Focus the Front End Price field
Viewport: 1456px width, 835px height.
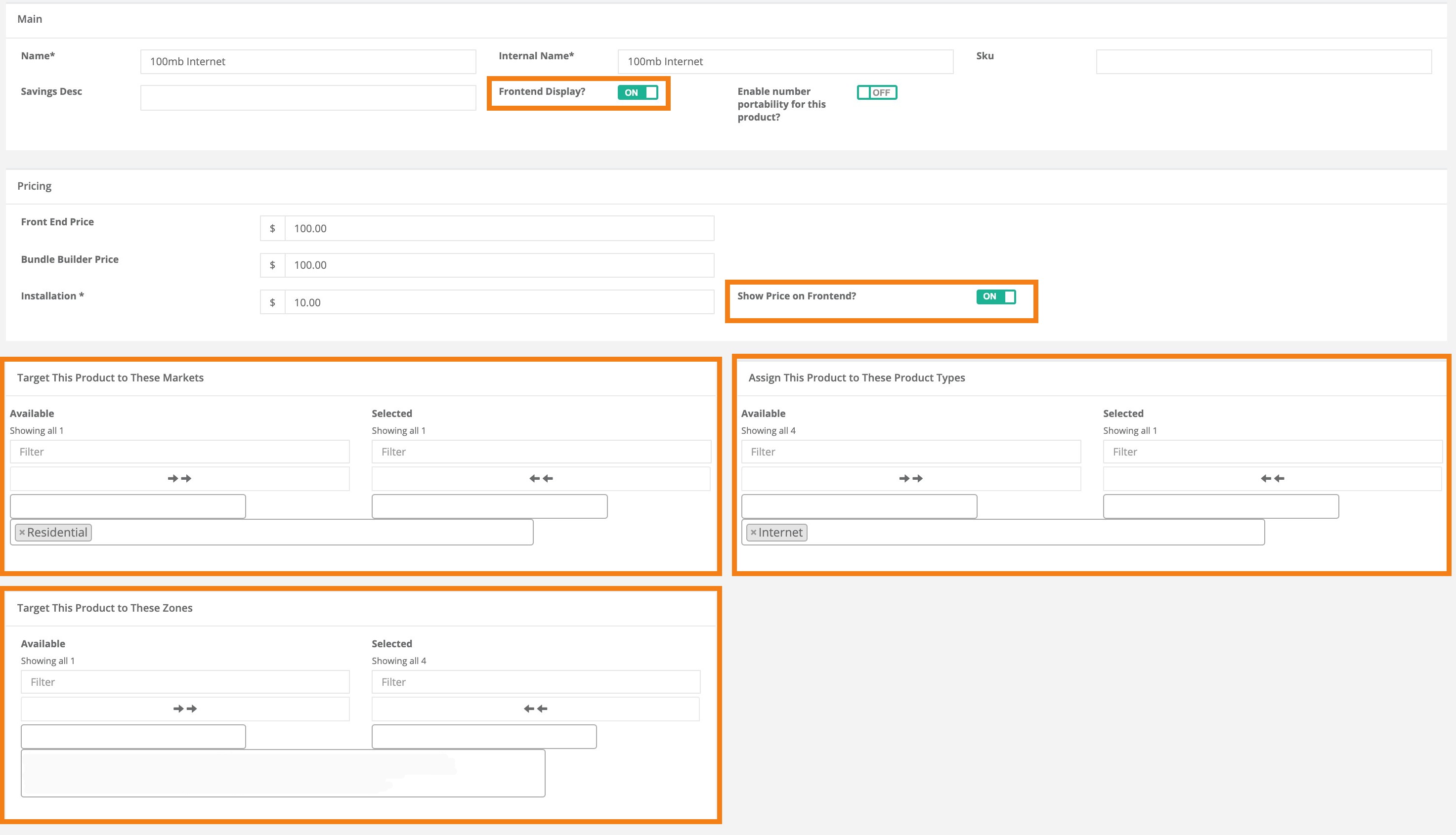[x=499, y=228]
